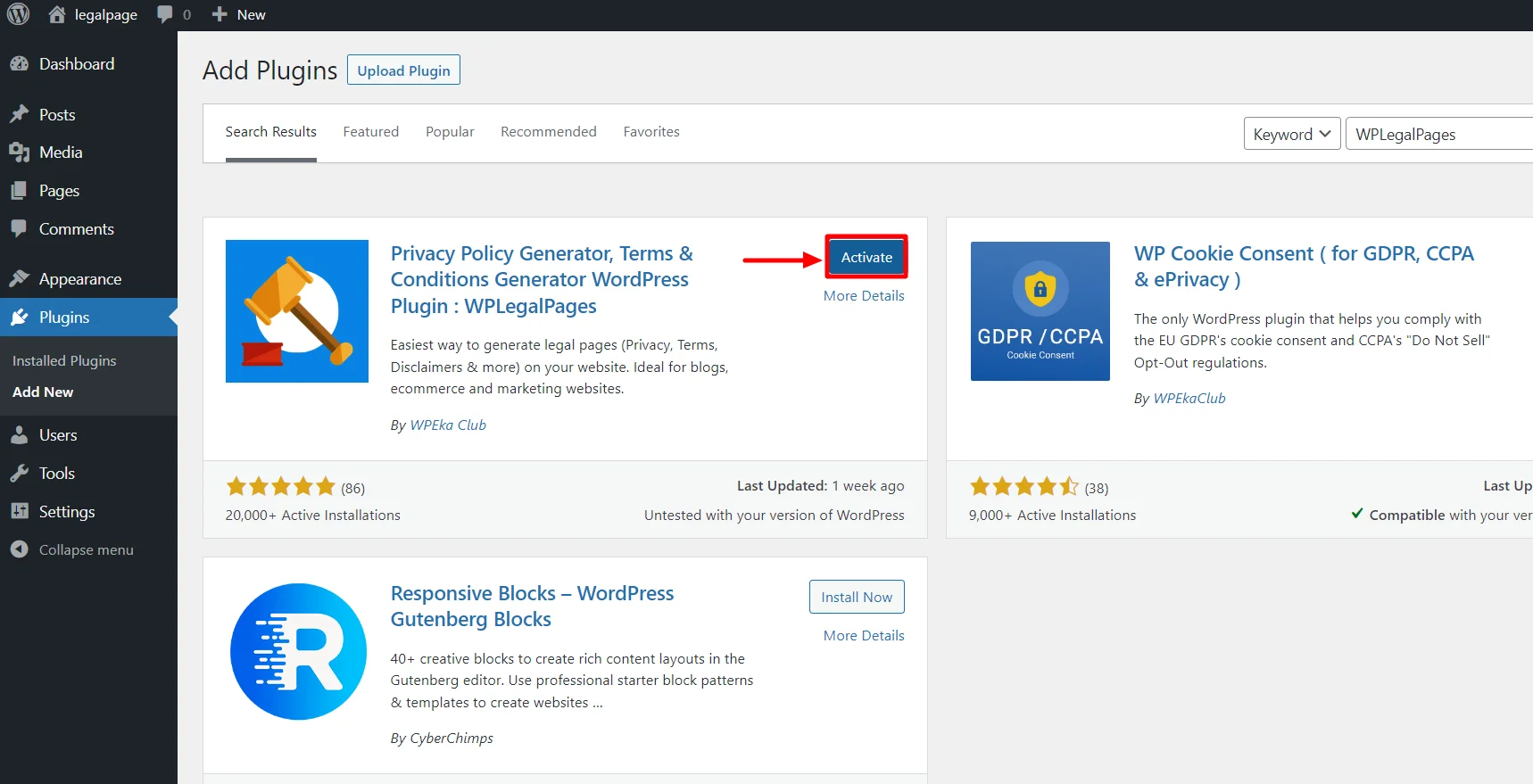Open the WPEka Club author link
This screenshot has width=1533, height=784.
click(x=447, y=425)
